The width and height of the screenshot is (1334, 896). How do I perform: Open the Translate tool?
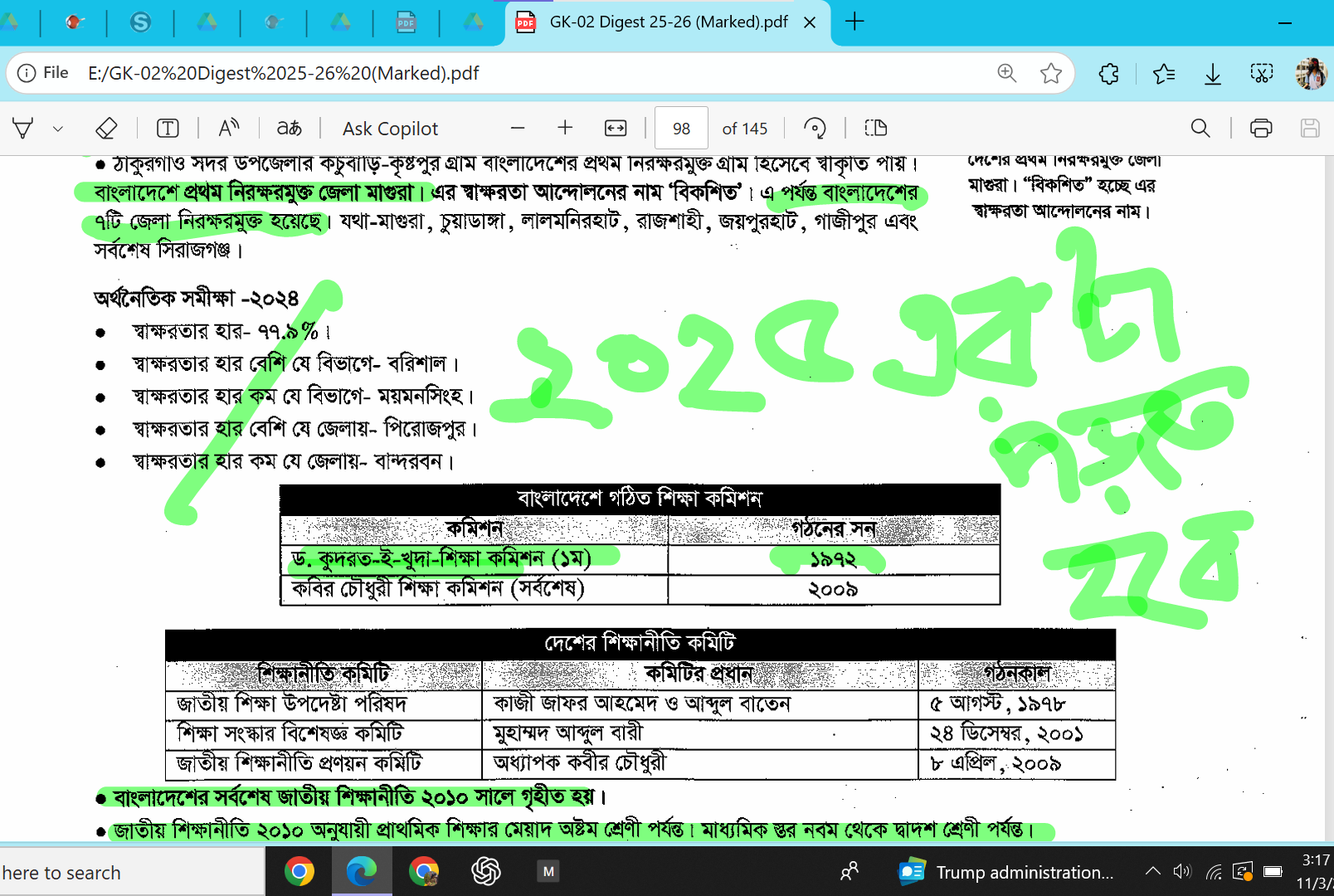click(289, 129)
